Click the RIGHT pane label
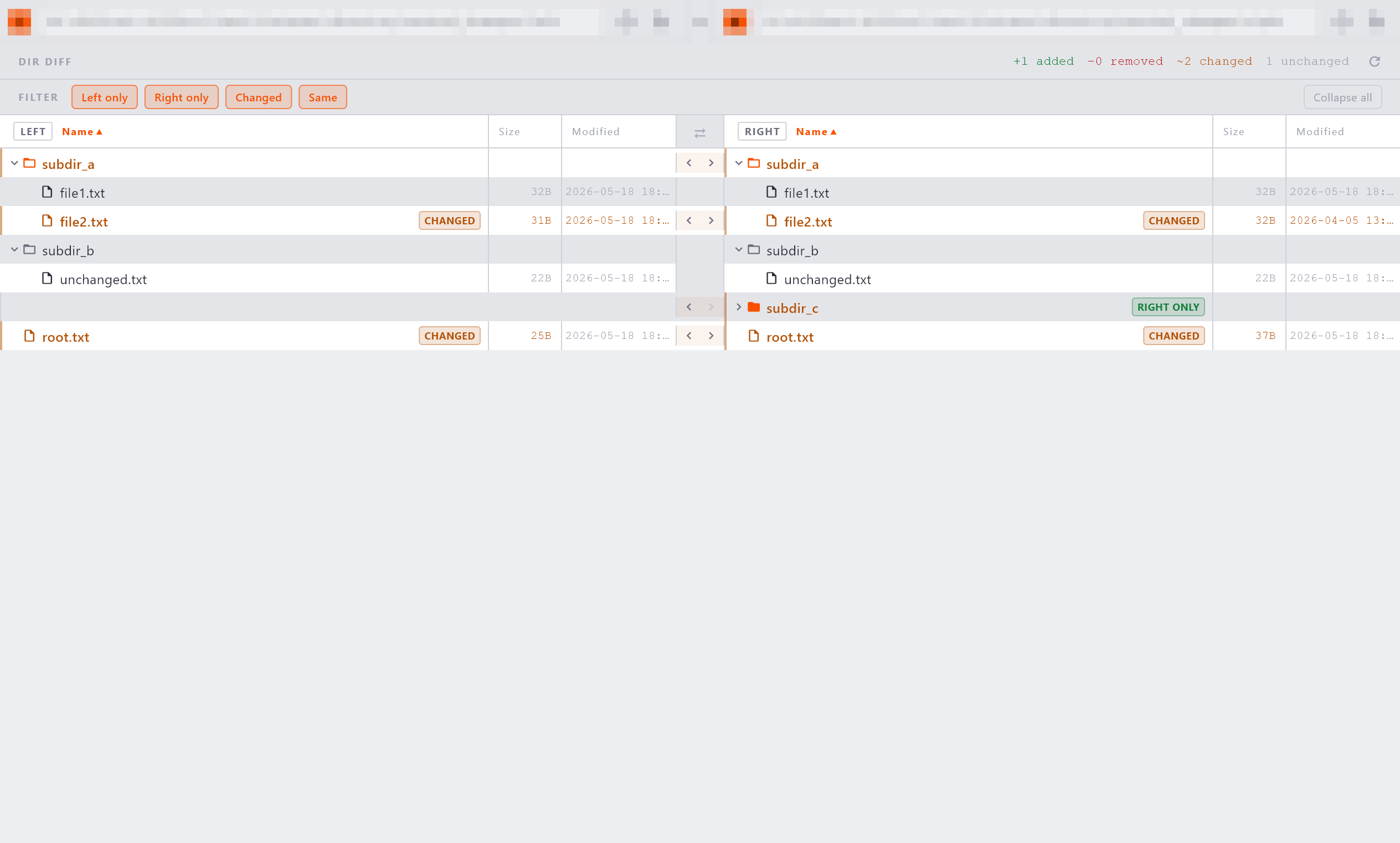Viewport: 1400px width, 843px height. tap(762, 131)
